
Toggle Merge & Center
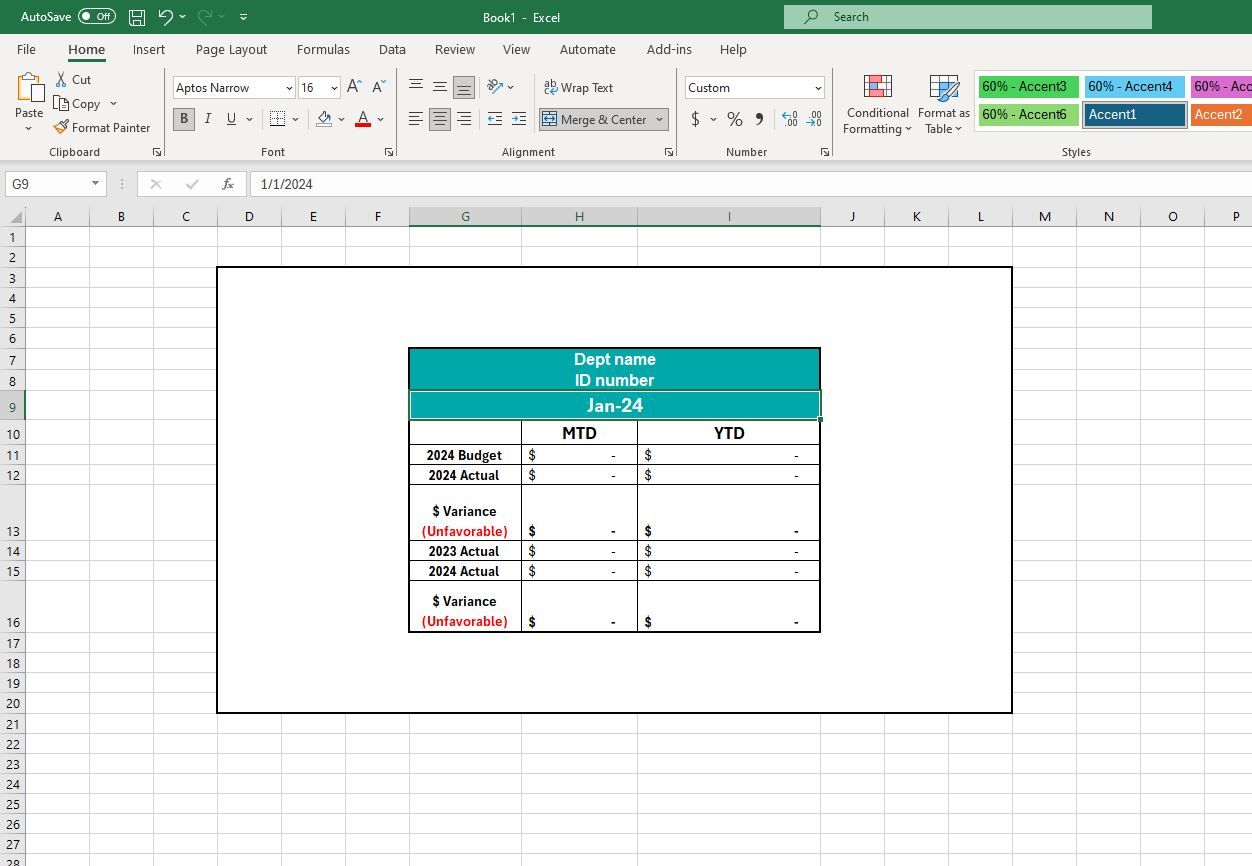(596, 119)
